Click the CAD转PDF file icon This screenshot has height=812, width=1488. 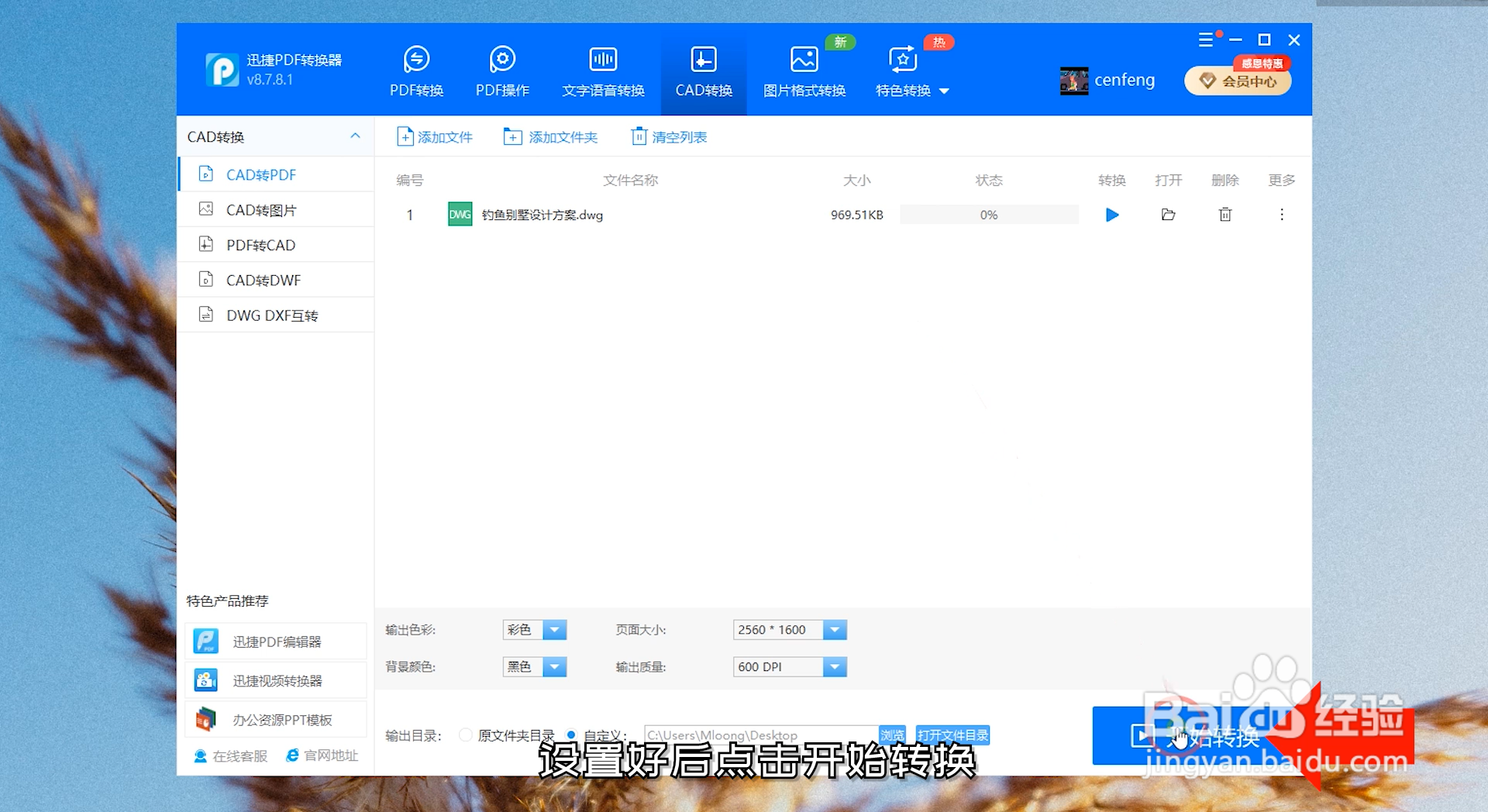(205, 174)
